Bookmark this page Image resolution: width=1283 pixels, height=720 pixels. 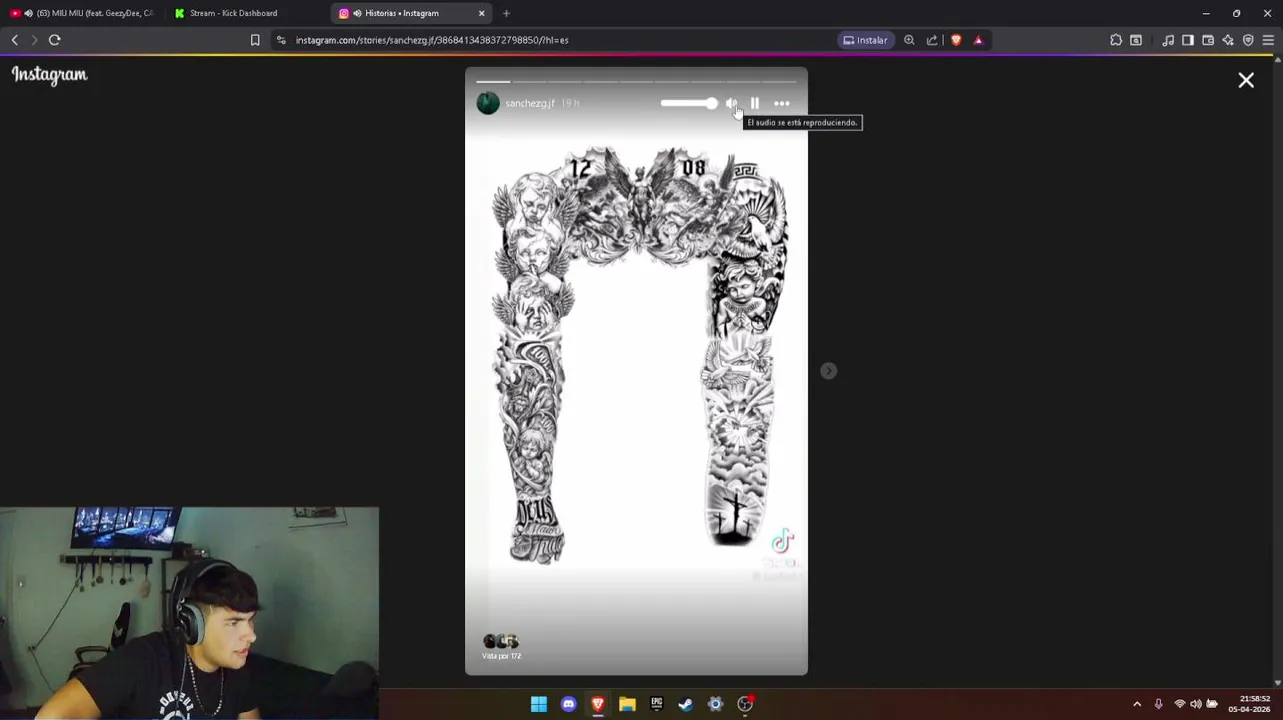pyautogui.click(x=255, y=40)
